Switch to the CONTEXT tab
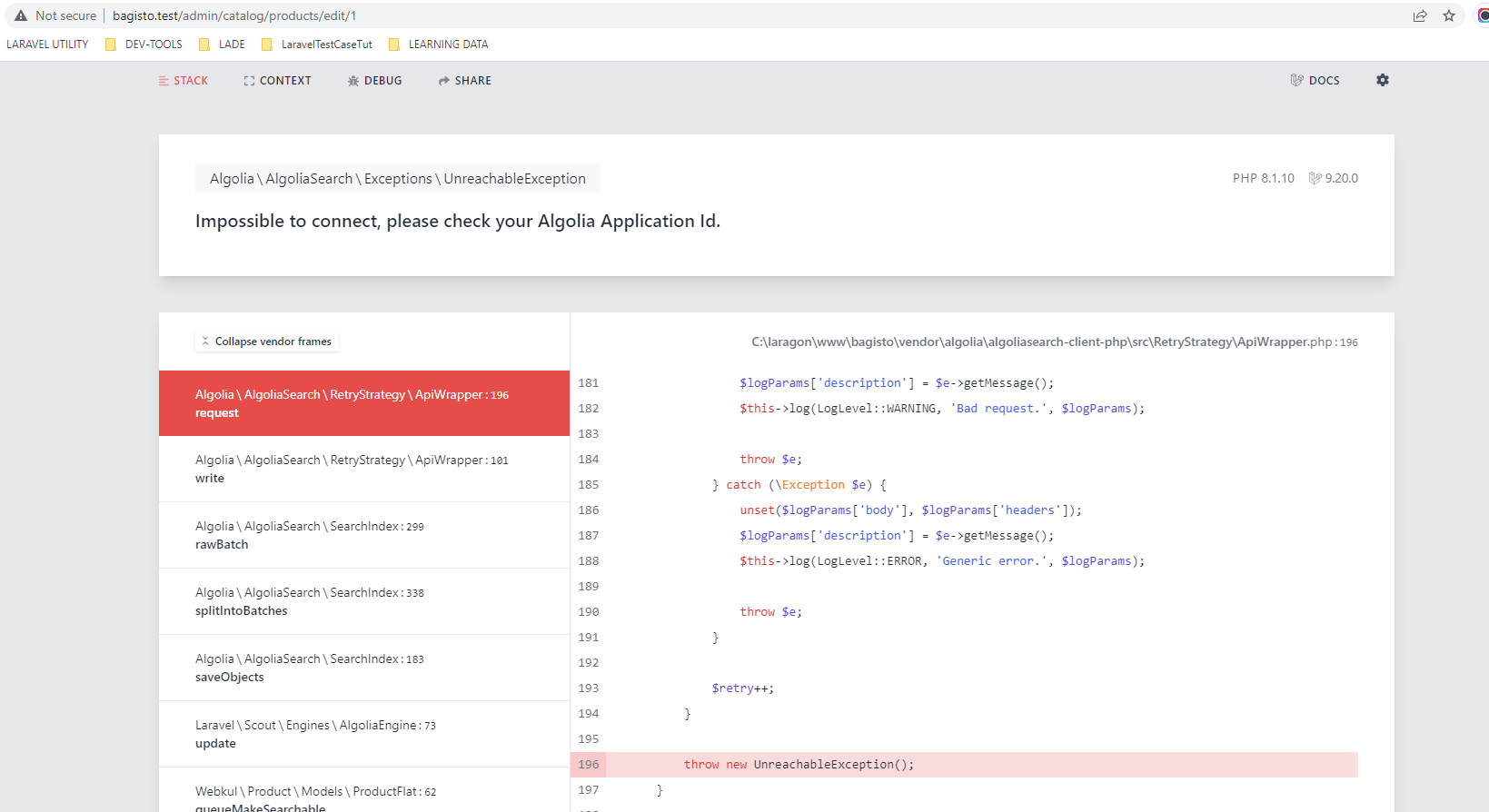 (277, 81)
